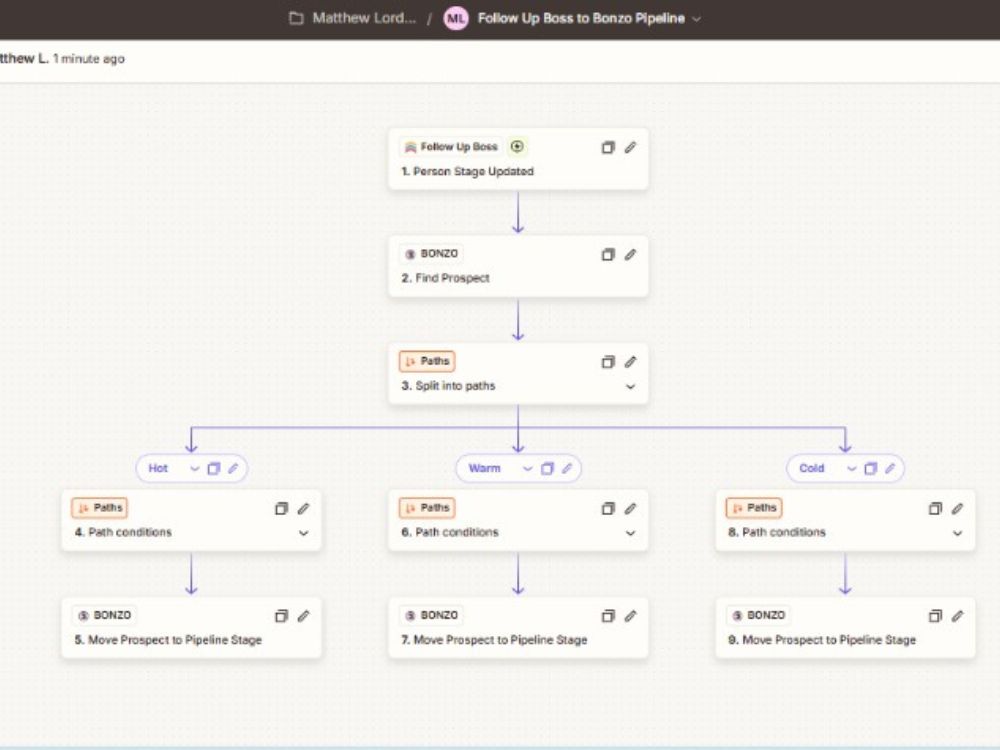Expand step 8 Path conditions chevron
This screenshot has width=1000, height=750.
tap(957, 533)
